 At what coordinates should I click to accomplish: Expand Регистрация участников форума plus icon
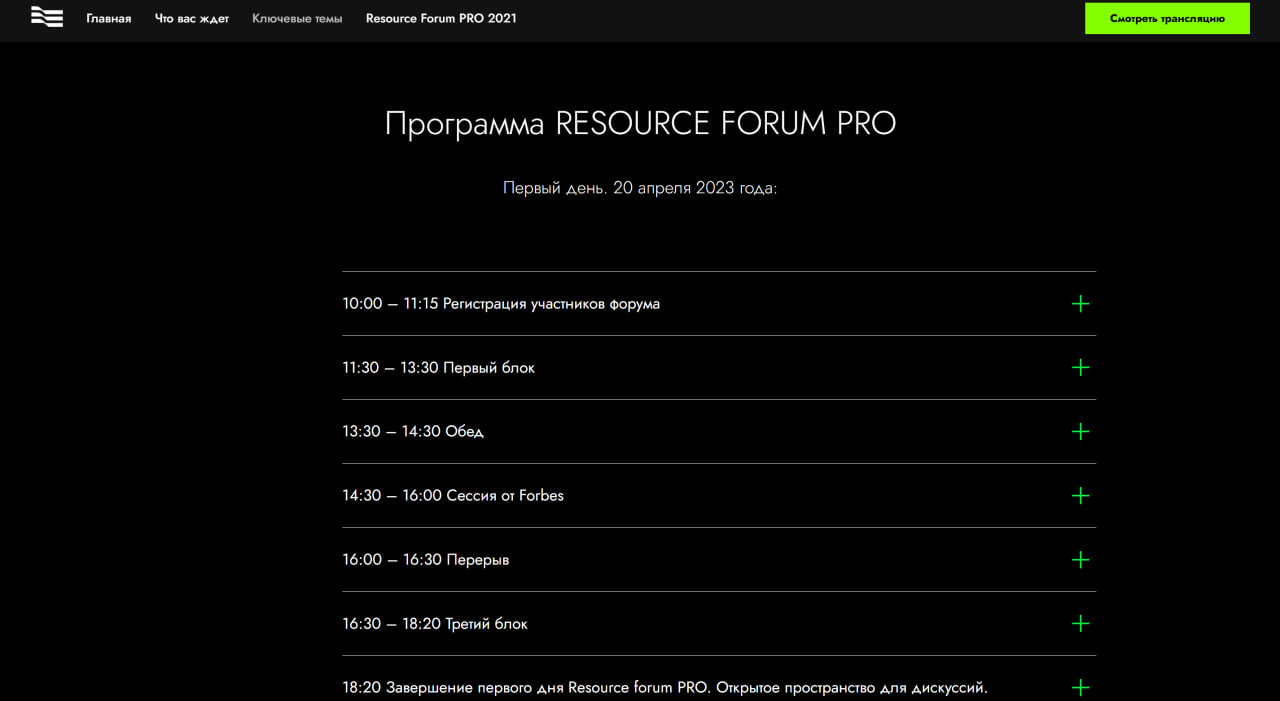tap(1080, 303)
